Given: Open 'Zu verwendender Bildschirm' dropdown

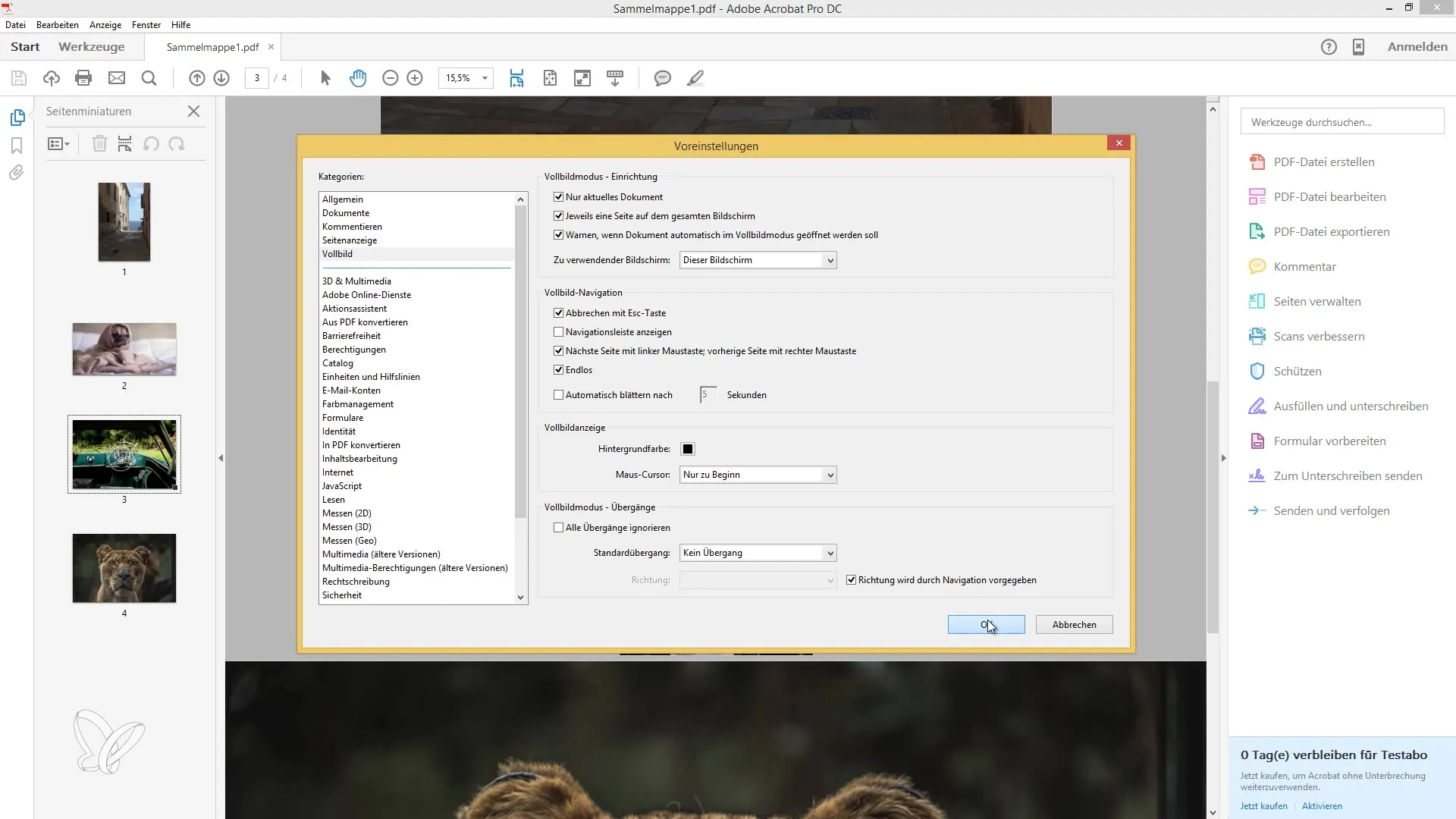Looking at the screenshot, I should coord(758,260).
